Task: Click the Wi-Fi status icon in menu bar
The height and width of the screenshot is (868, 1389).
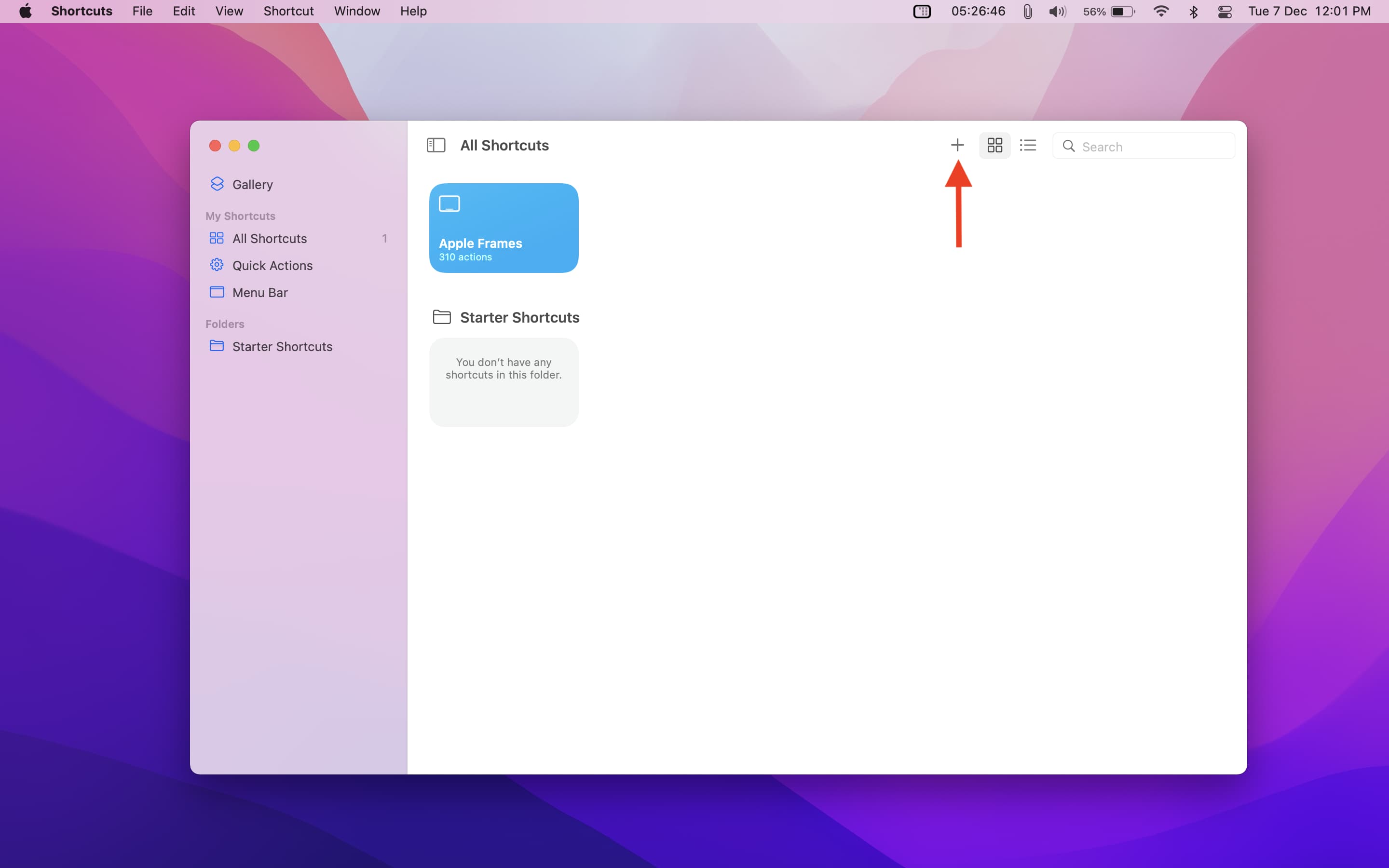Action: point(1161,11)
